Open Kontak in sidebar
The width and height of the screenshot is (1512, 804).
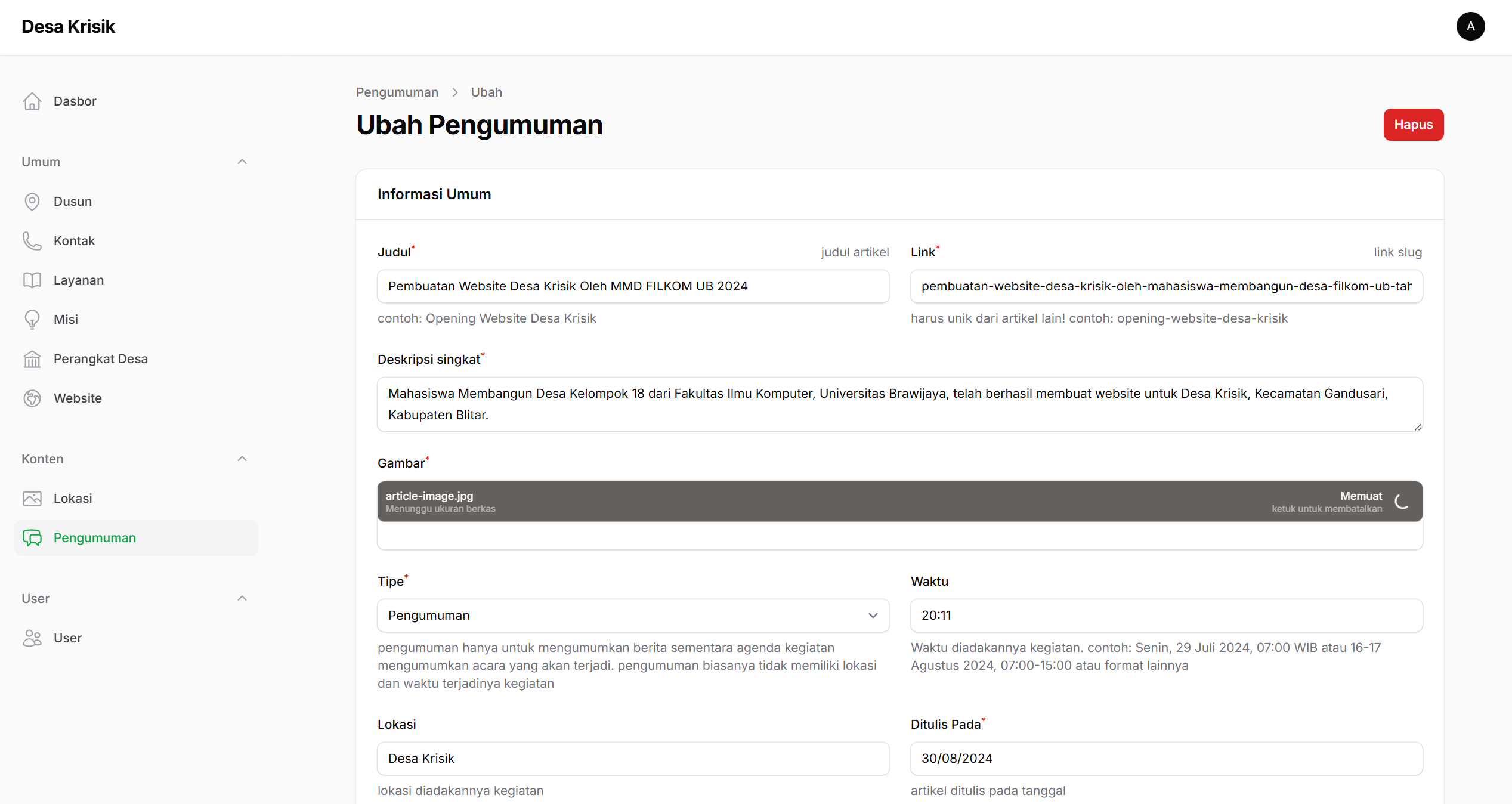tap(136, 241)
